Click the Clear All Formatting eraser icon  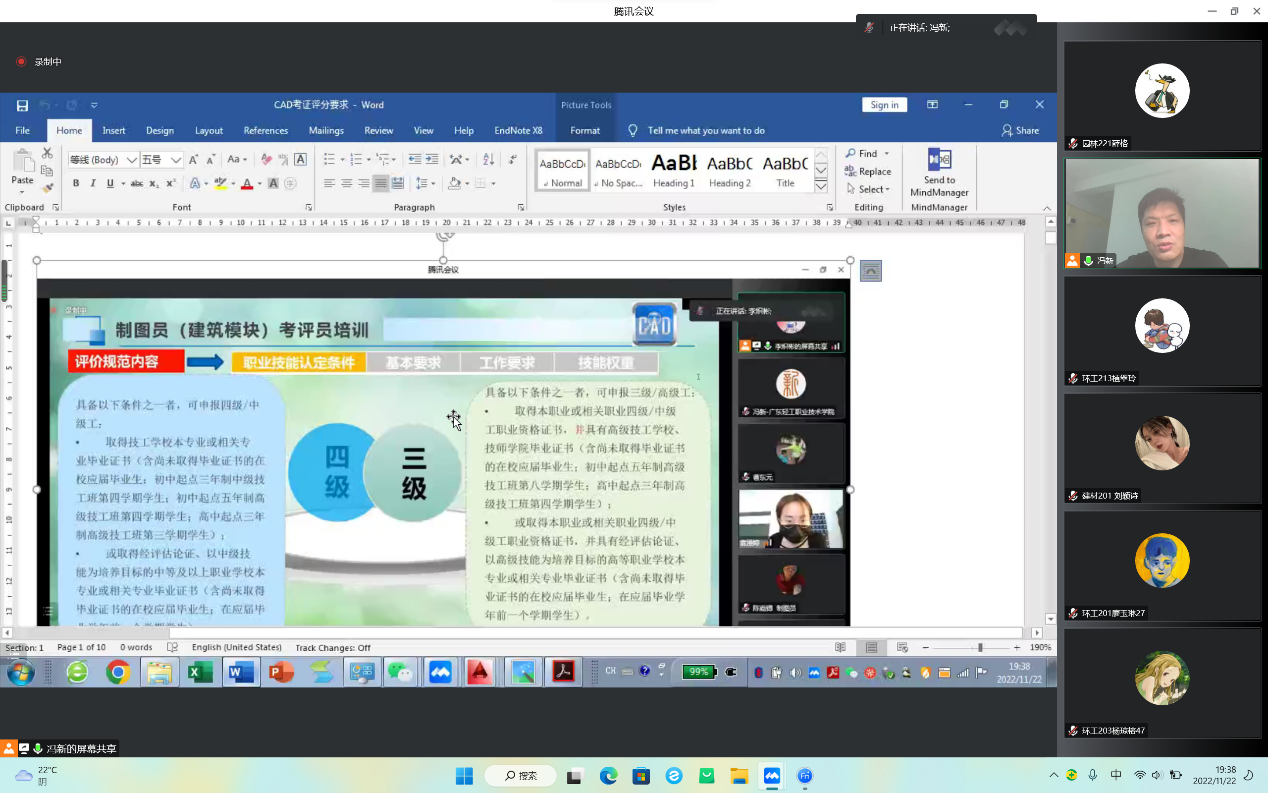[x=266, y=159]
